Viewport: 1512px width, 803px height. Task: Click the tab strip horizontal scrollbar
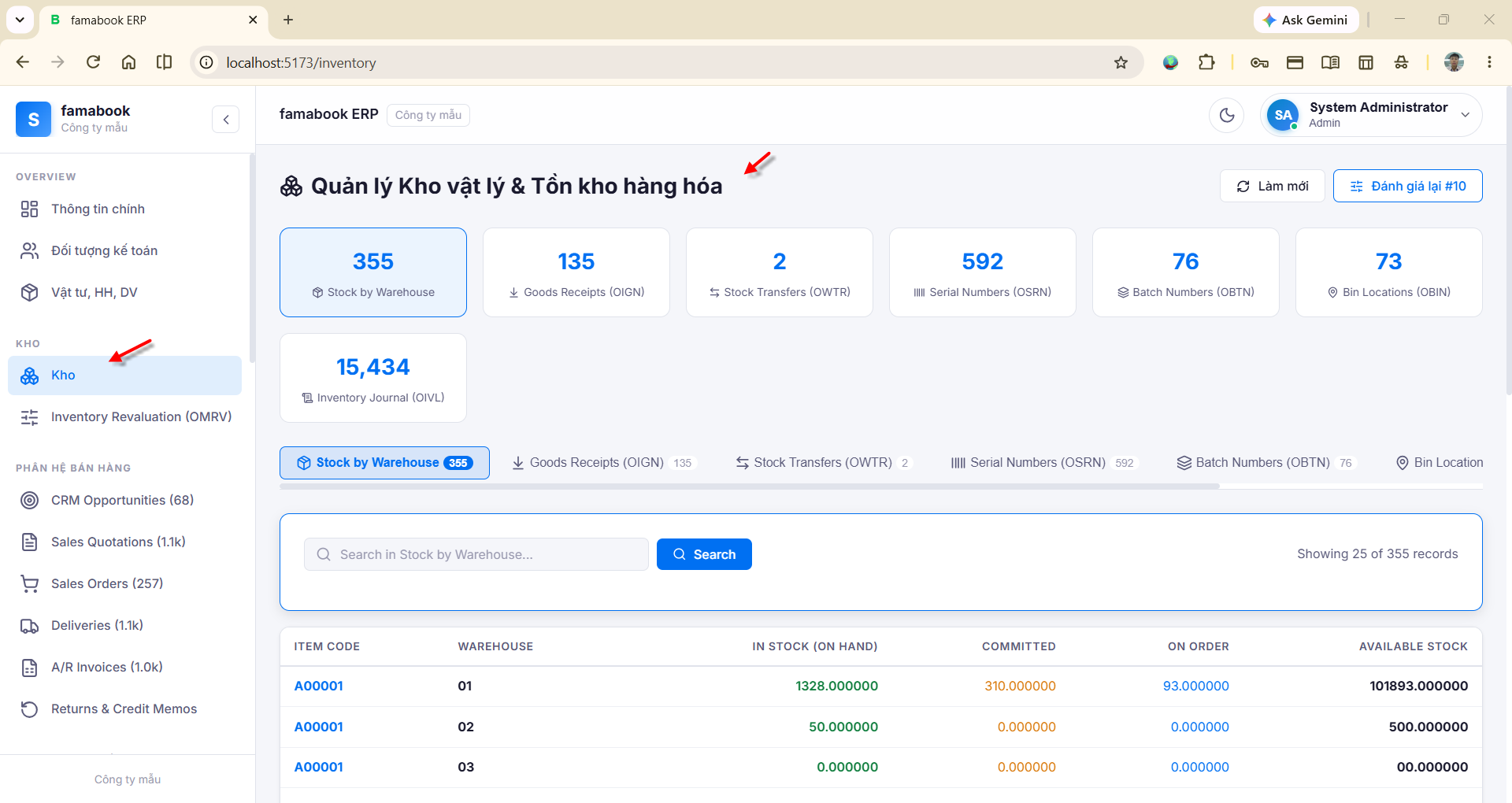pyautogui.click(x=750, y=487)
